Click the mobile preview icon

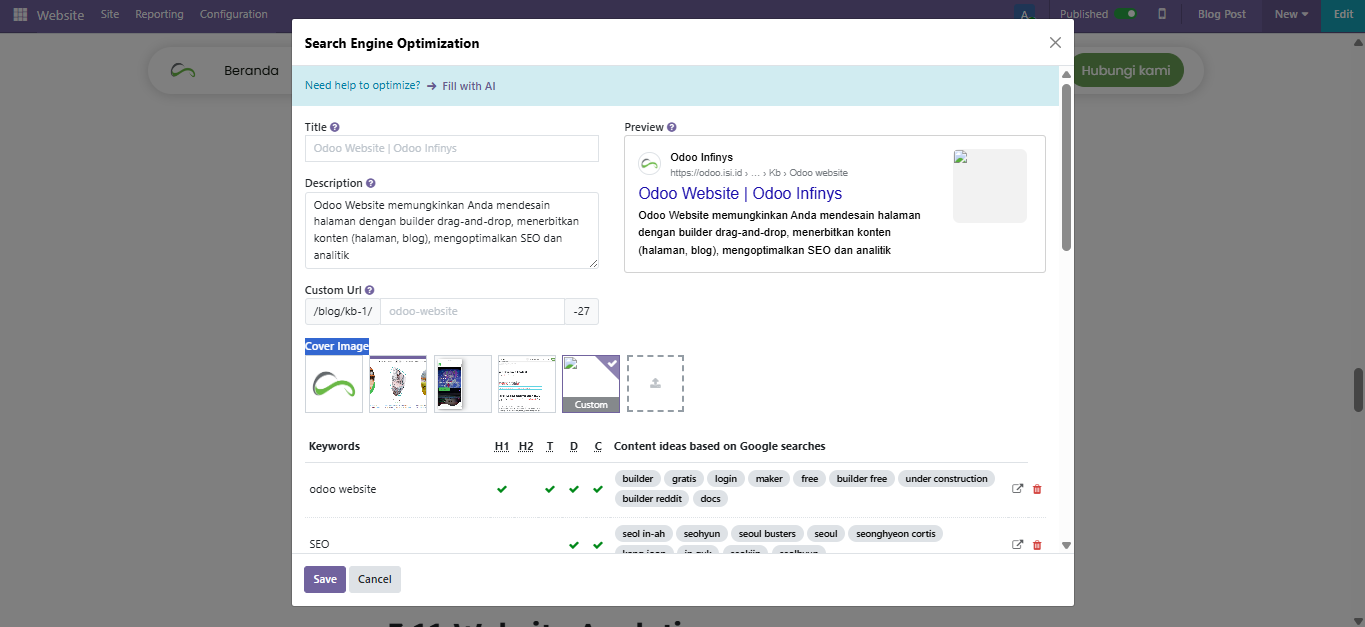1162,14
